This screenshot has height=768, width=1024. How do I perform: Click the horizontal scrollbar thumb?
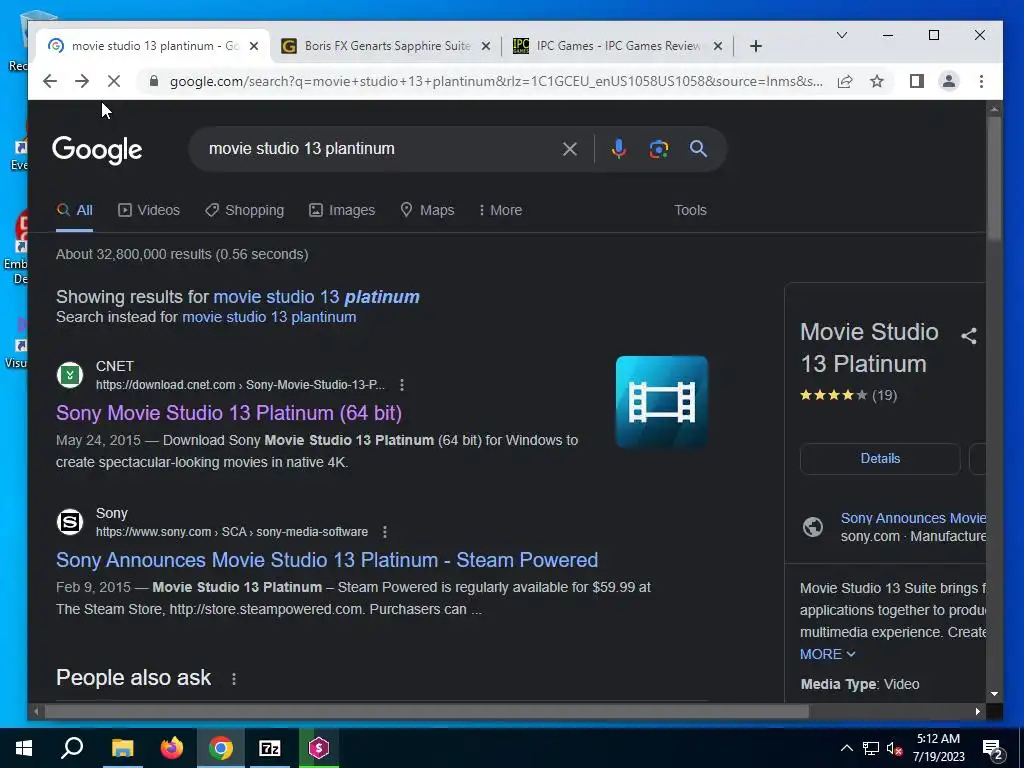426,711
